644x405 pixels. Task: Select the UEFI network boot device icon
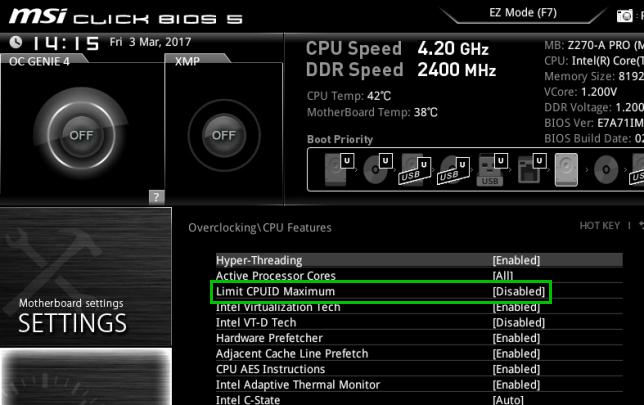click(531, 170)
